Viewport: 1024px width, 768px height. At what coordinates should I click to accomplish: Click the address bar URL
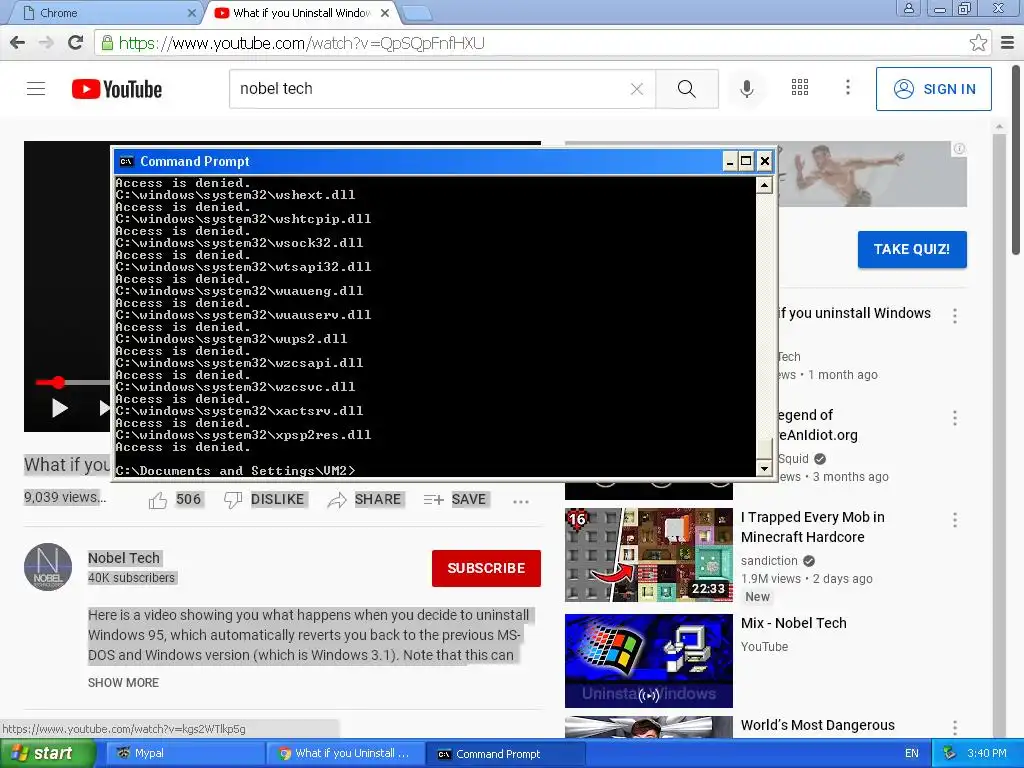point(302,43)
